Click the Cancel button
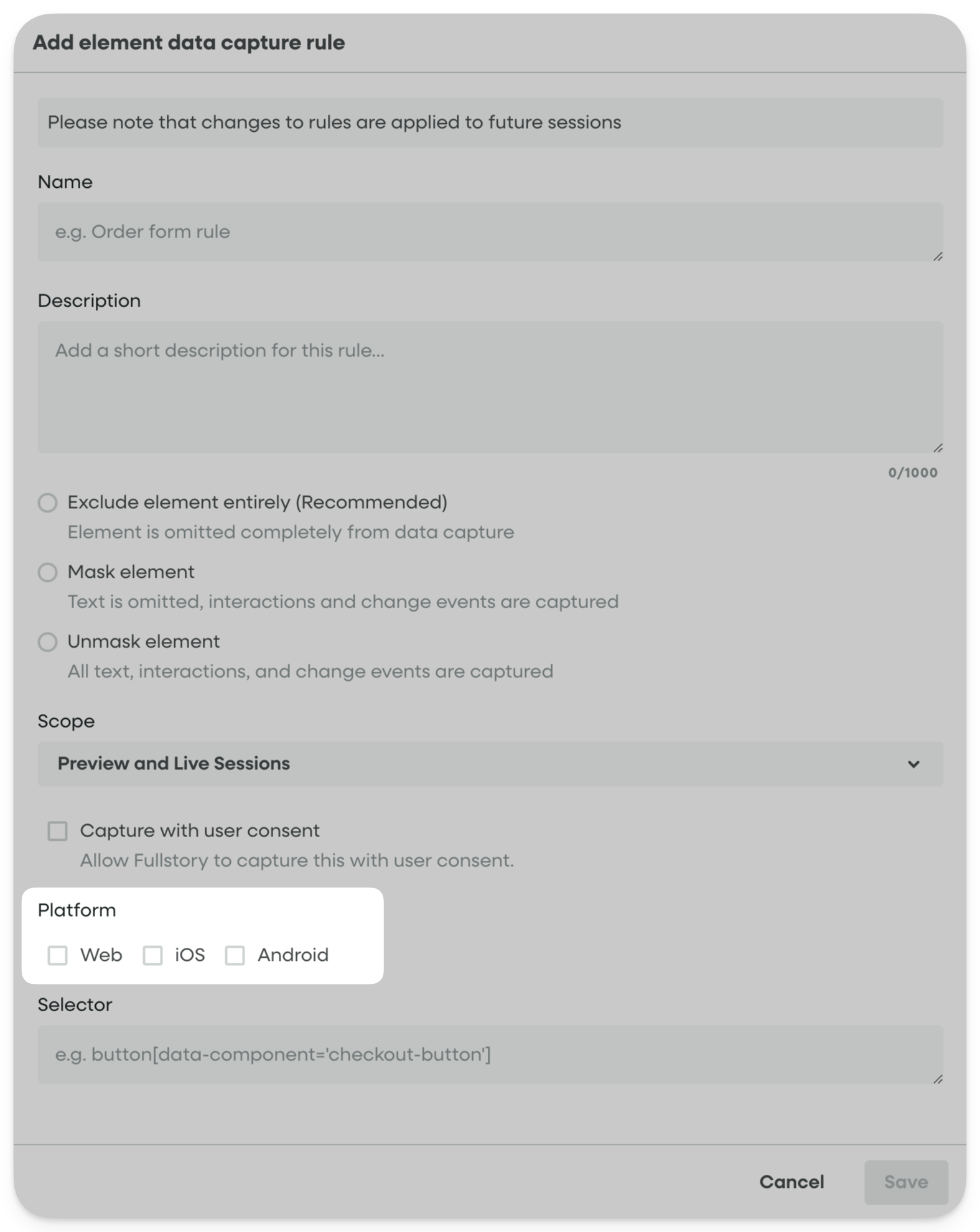980x1232 pixels. (791, 1182)
